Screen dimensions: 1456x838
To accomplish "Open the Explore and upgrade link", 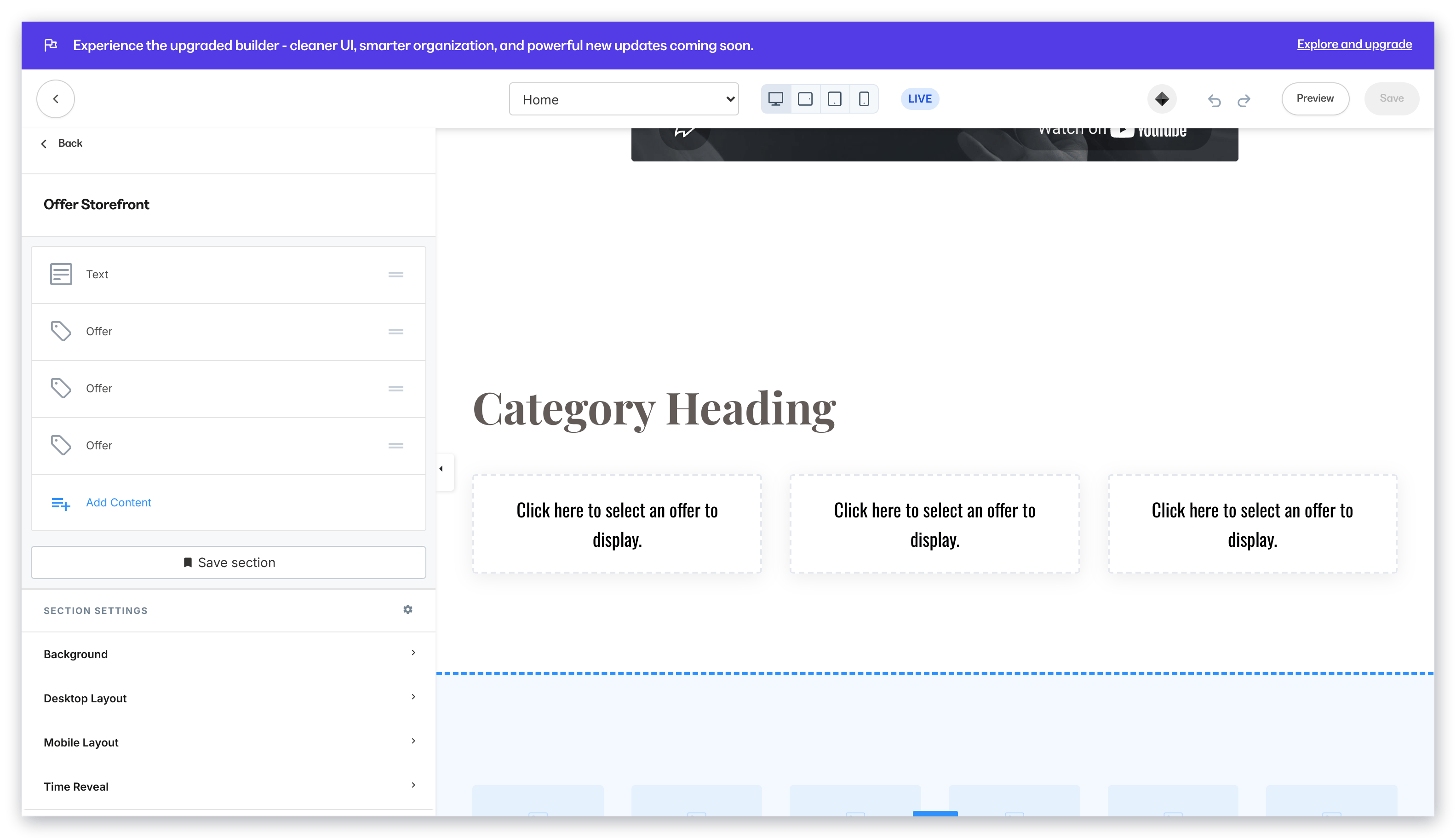I will (1354, 44).
